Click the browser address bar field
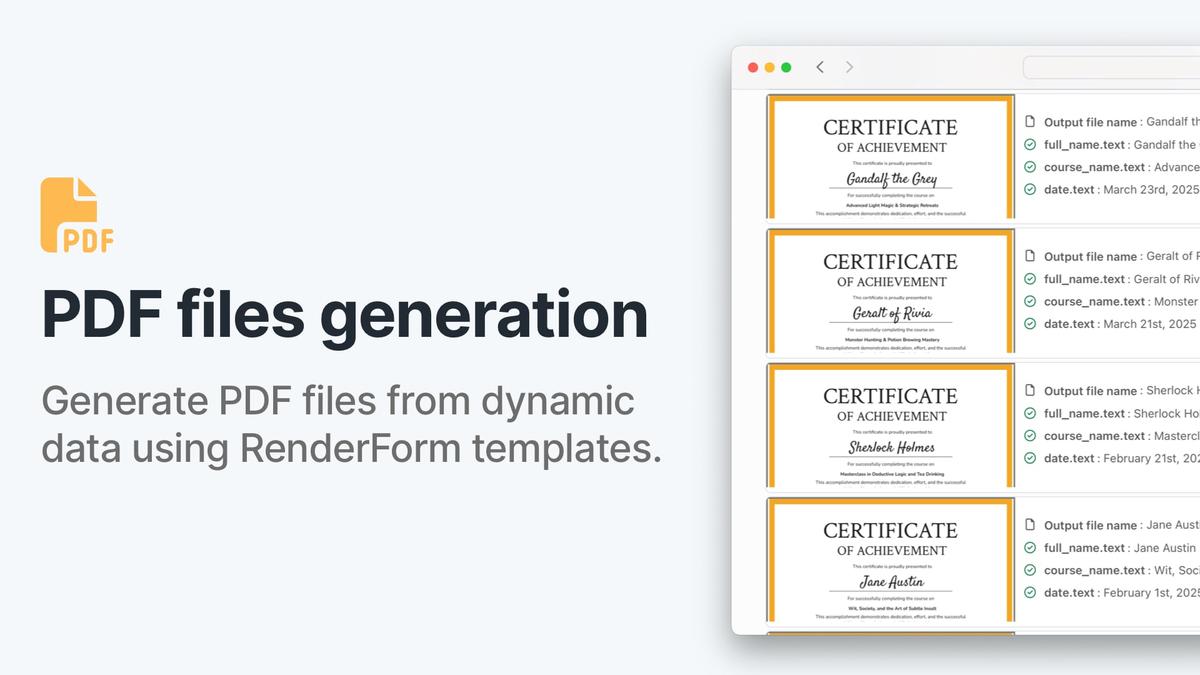The image size is (1200, 675). pyautogui.click(x=1110, y=66)
